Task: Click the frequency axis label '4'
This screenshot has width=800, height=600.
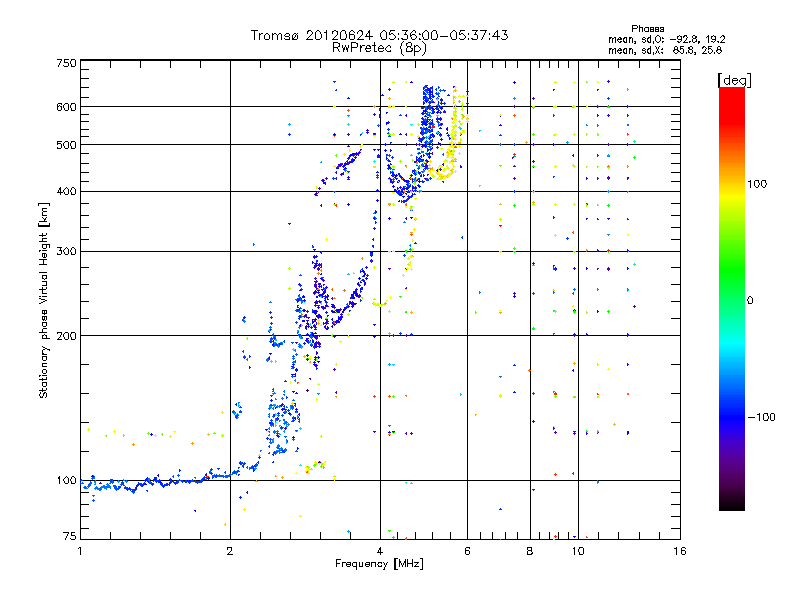Action: tap(380, 551)
